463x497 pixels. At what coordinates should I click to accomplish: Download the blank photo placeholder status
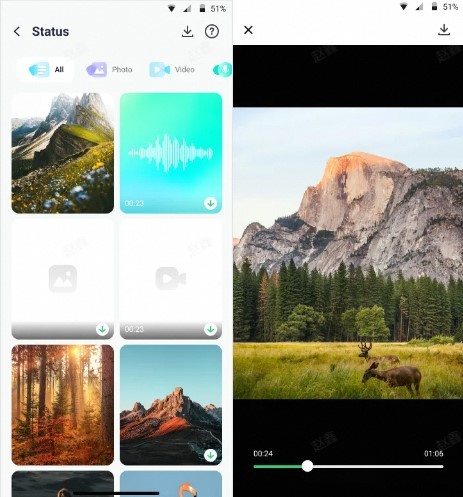pyautogui.click(x=102, y=329)
